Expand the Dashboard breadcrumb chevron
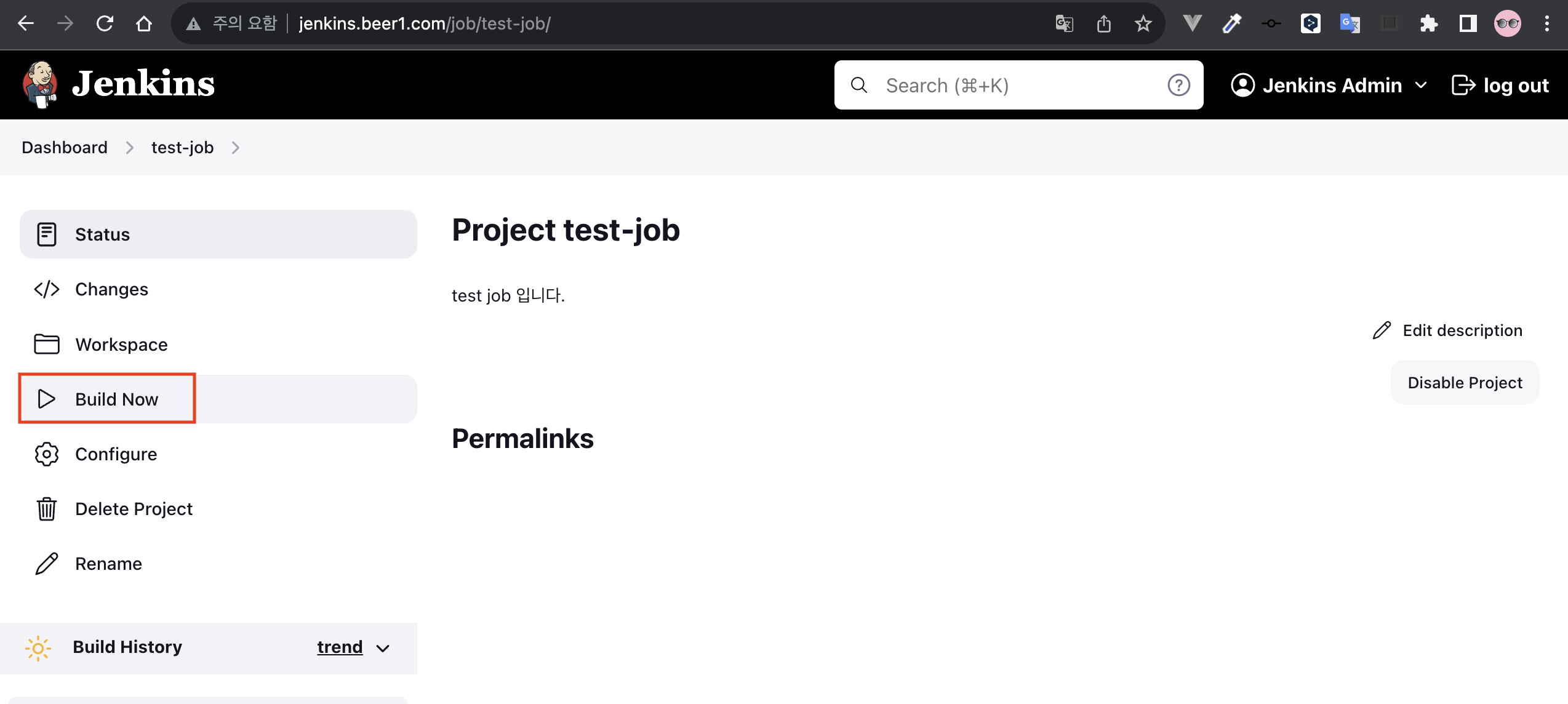This screenshot has width=1568, height=704. [x=129, y=148]
